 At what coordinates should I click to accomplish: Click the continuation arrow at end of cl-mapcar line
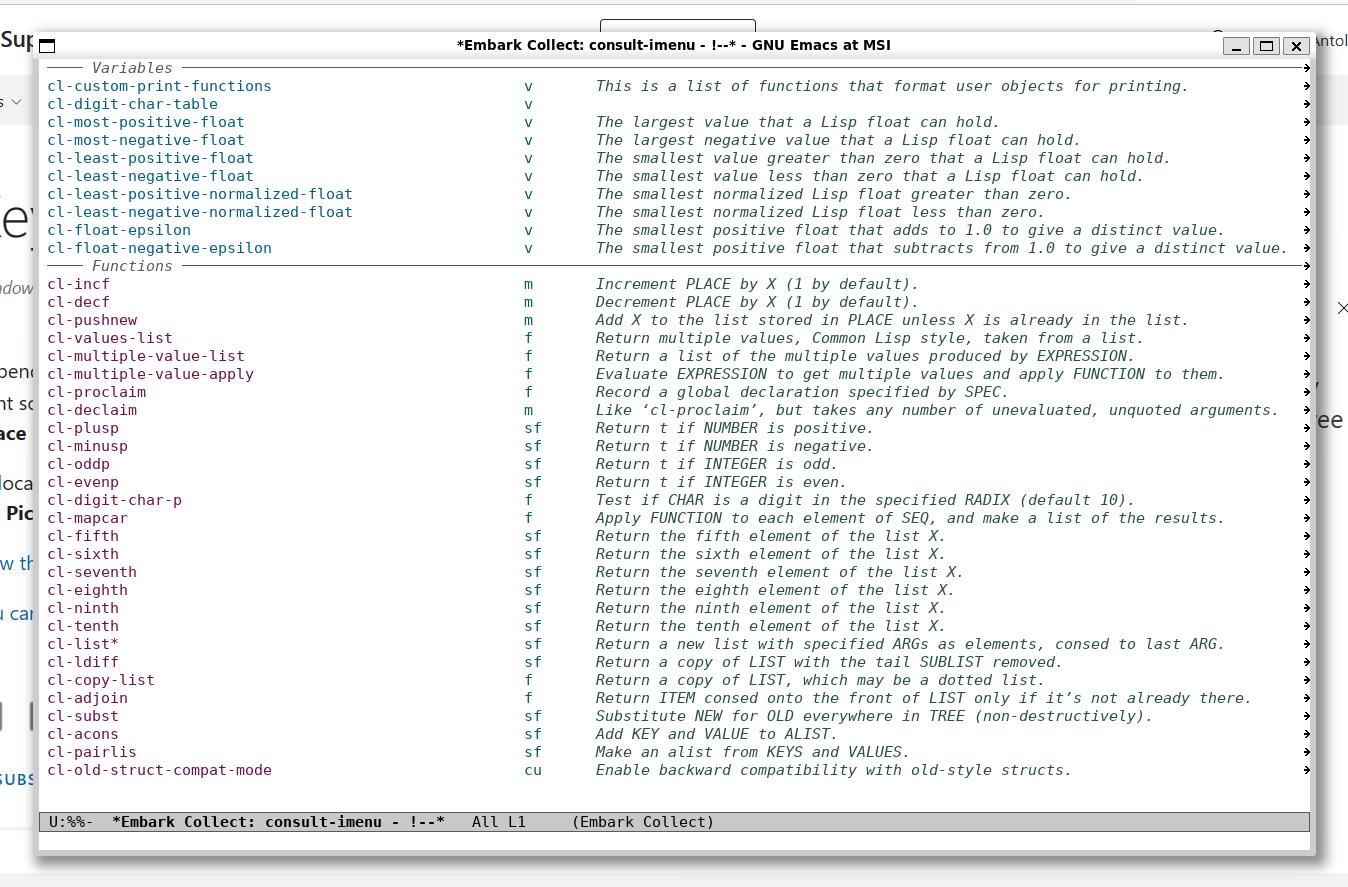[x=1307, y=518]
